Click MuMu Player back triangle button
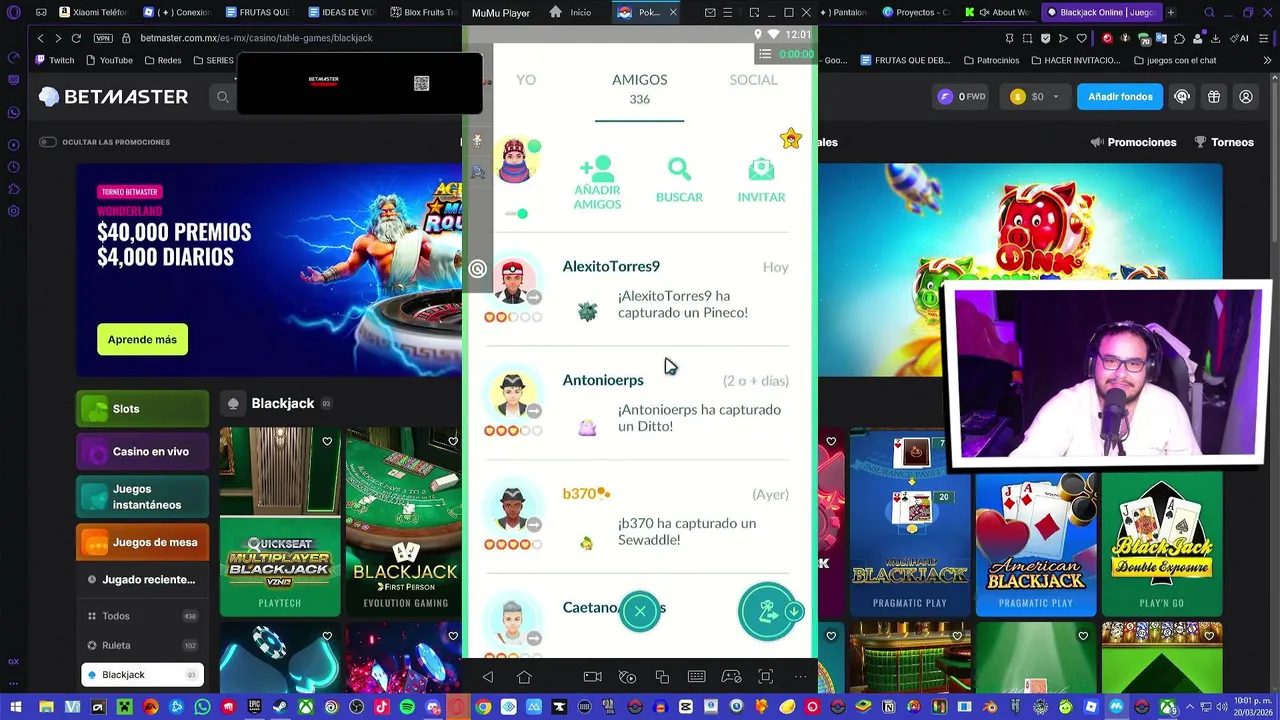This screenshot has height=720, width=1280. tap(488, 677)
